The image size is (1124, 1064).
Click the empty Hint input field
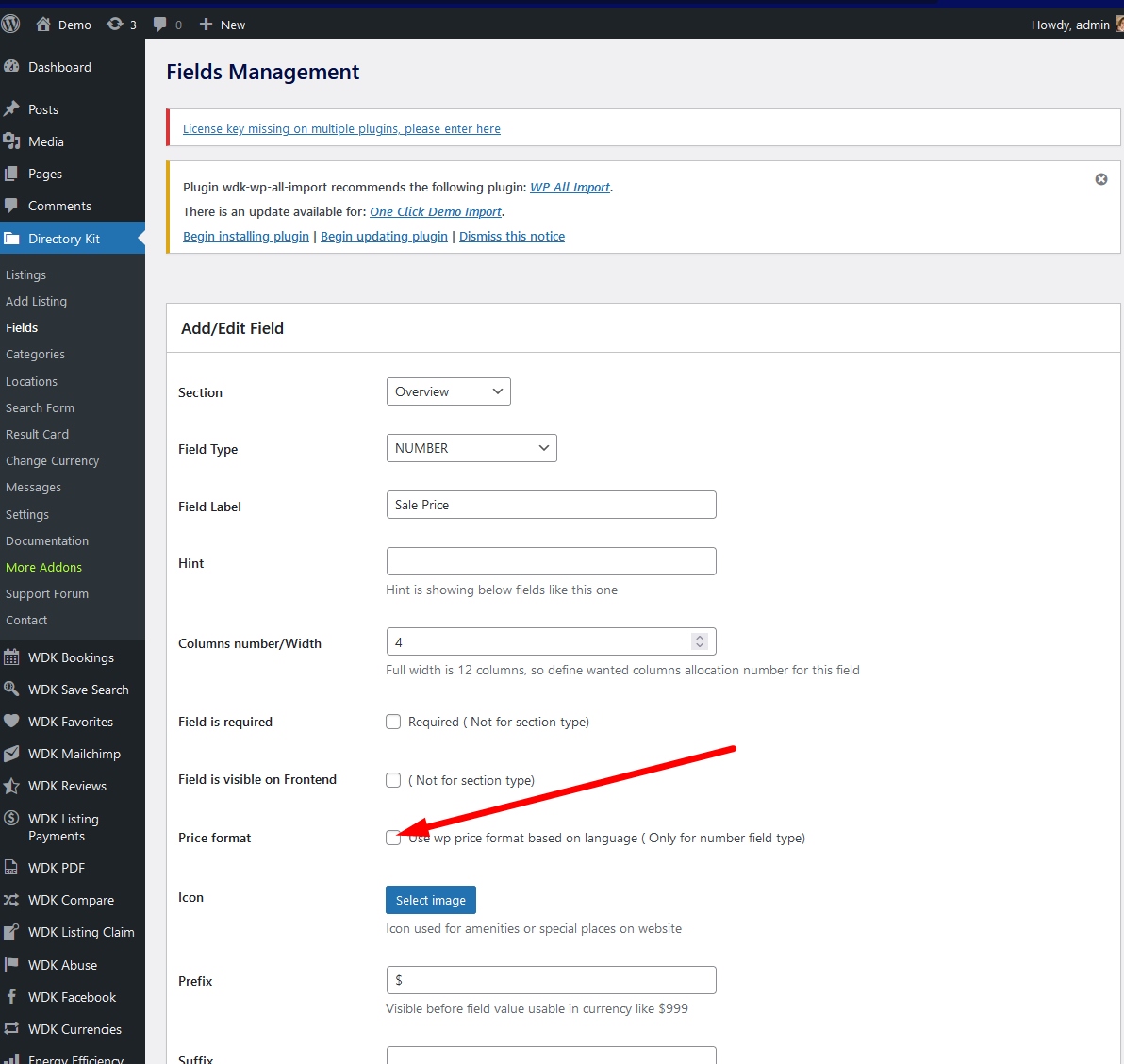click(552, 561)
